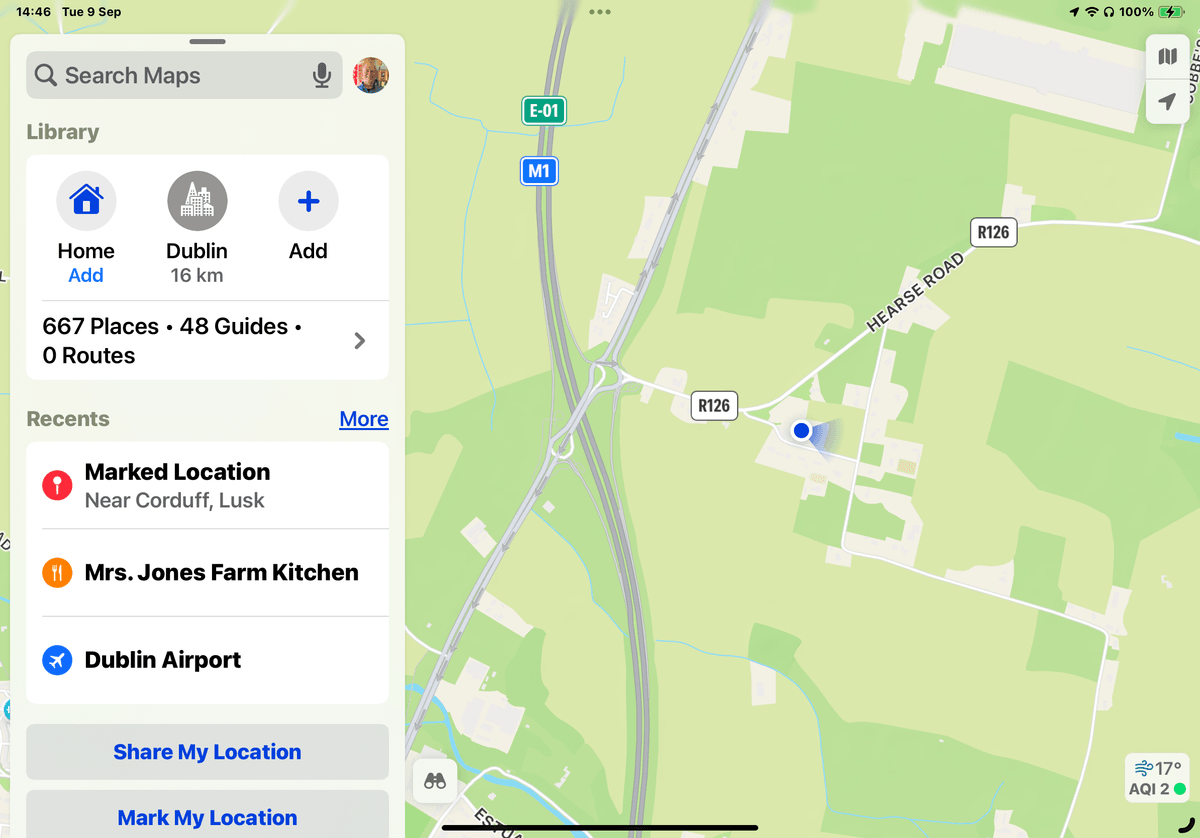Open the map mode chooser icon

(x=1167, y=57)
